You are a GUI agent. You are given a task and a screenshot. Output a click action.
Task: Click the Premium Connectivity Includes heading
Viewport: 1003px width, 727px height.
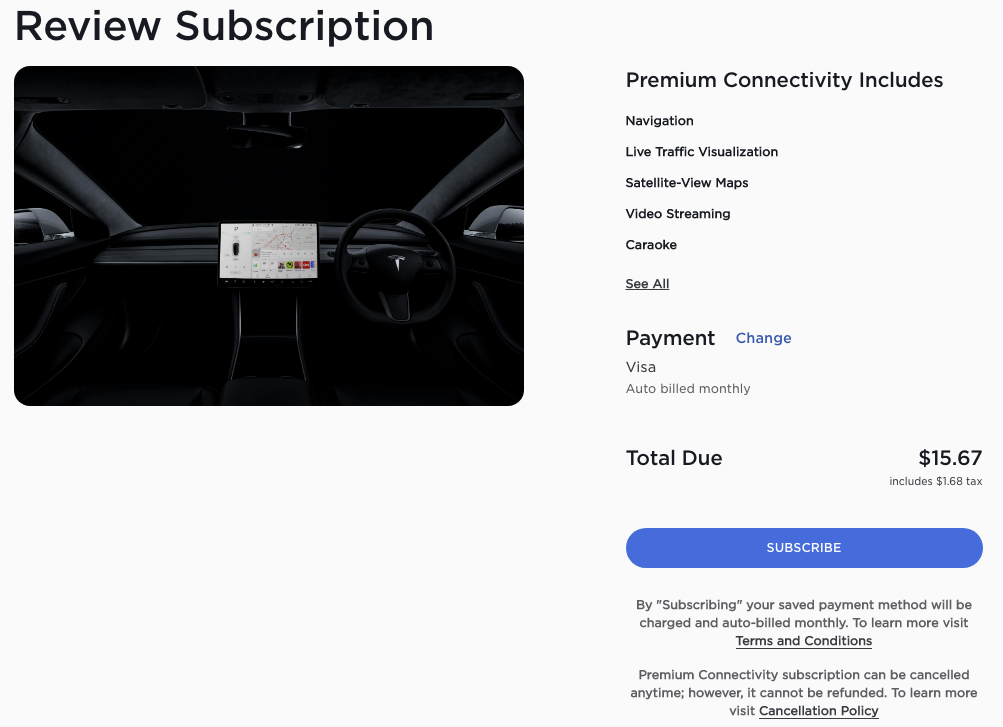[x=784, y=80]
